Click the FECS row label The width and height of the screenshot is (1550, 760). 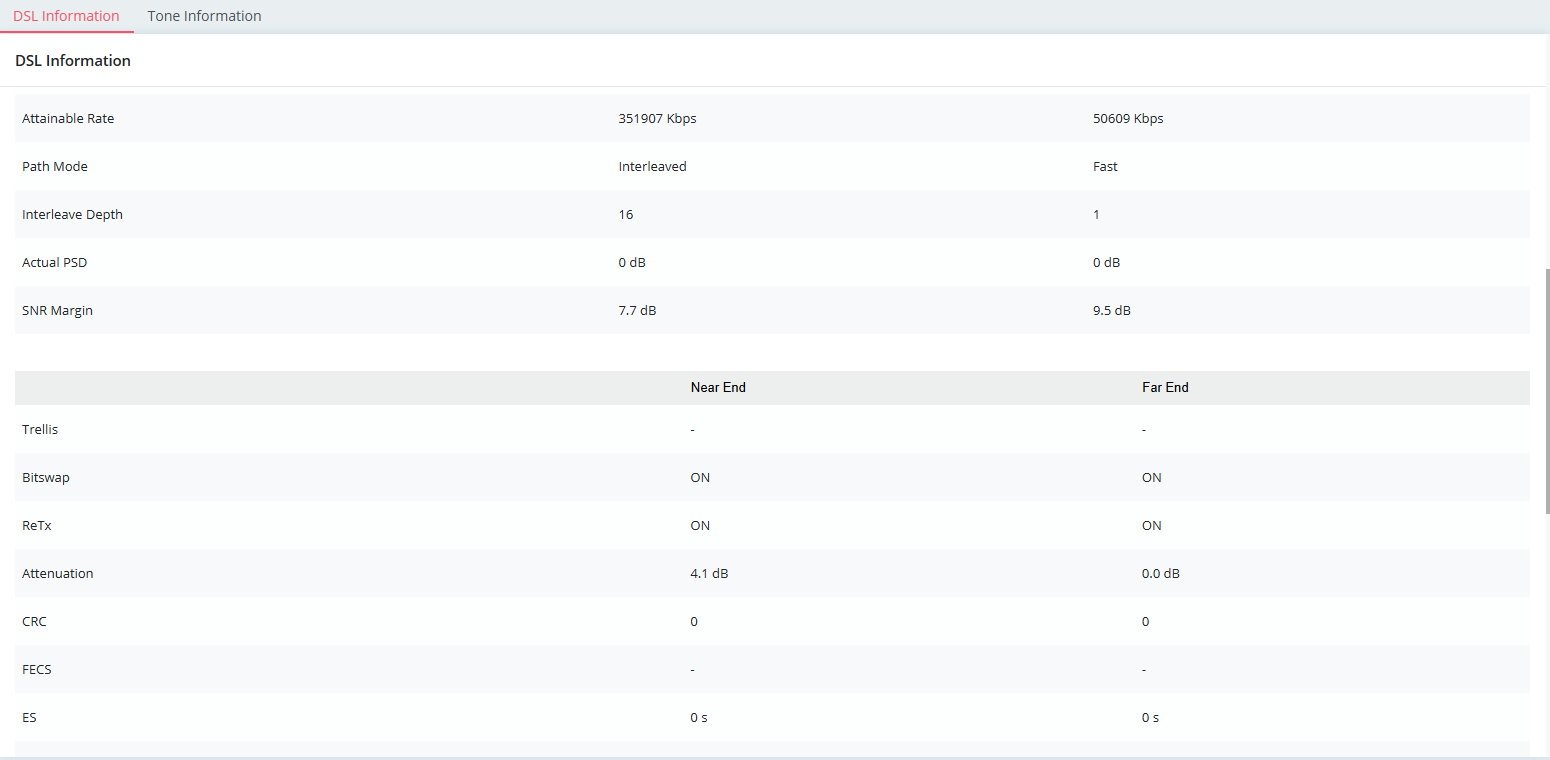click(x=37, y=669)
